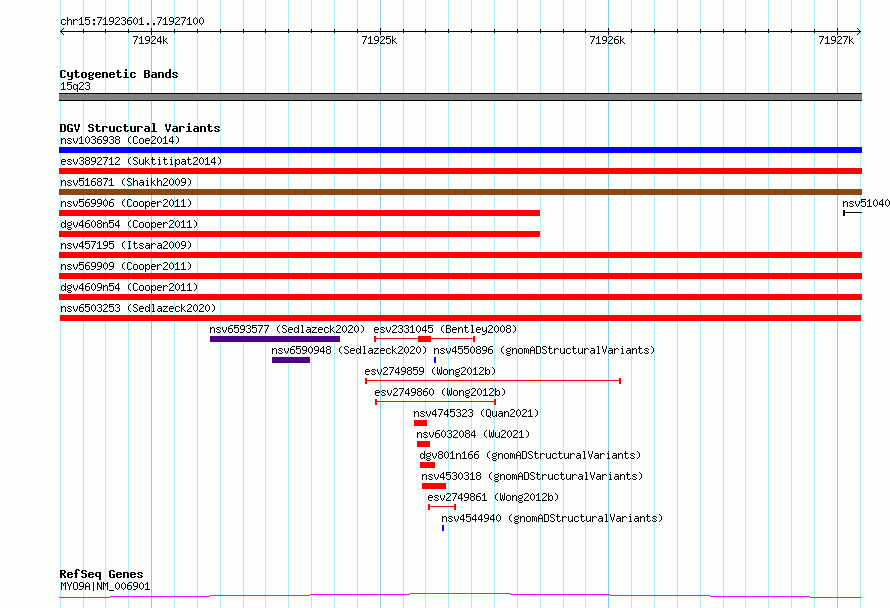Open nsv4745323 (Quan2021) variant label
Image resolution: width=890 pixels, height=608 pixels.
tap(476, 413)
